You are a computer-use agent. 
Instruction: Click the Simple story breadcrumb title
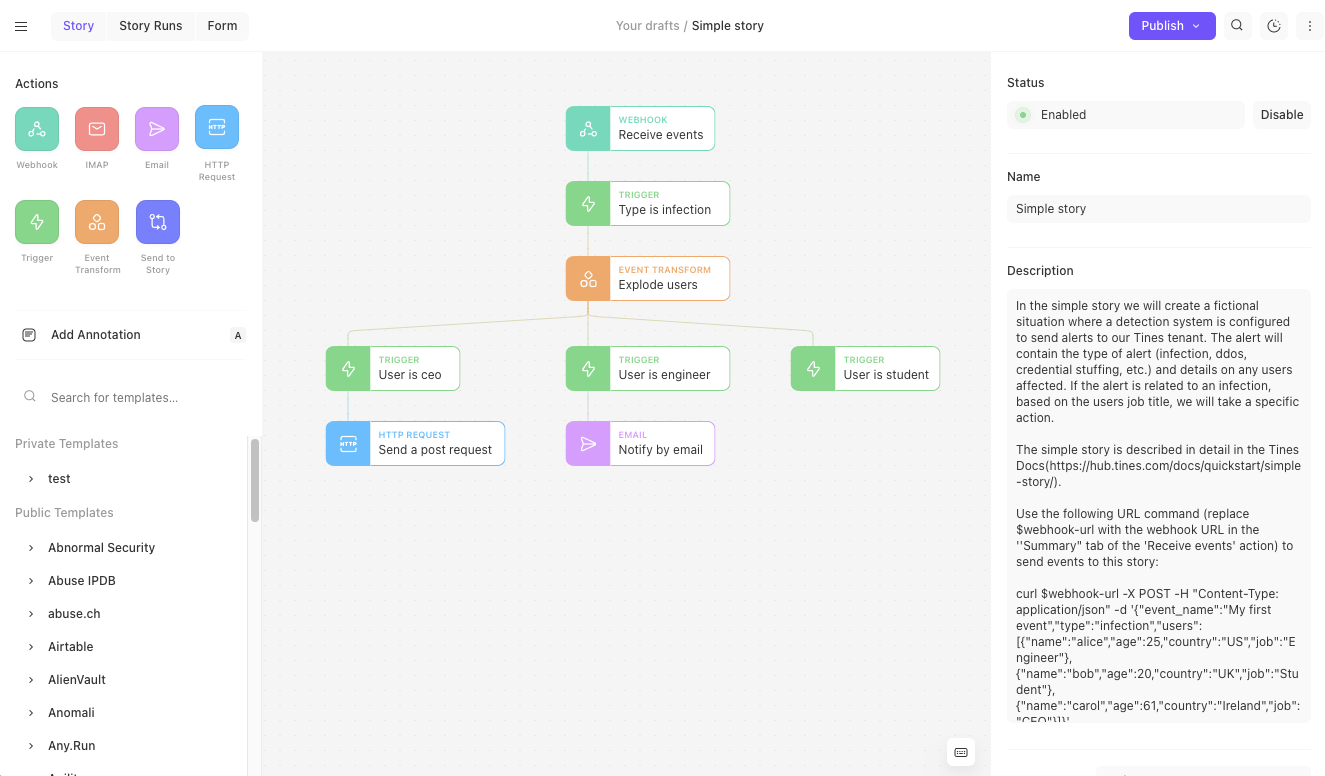728,26
